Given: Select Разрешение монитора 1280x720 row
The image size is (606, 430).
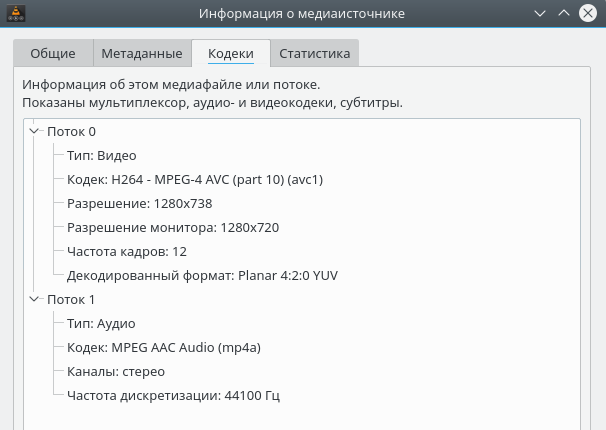Looking at the screenshot, I should (172, 227).
